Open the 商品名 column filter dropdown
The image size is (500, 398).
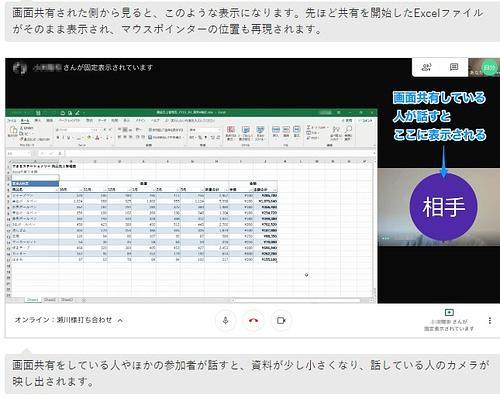click(x=56, y=190)
